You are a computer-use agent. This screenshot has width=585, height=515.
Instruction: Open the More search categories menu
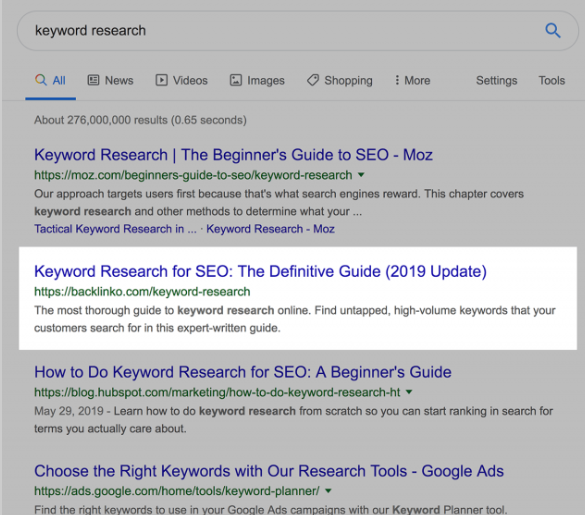[x=412, y=80]
